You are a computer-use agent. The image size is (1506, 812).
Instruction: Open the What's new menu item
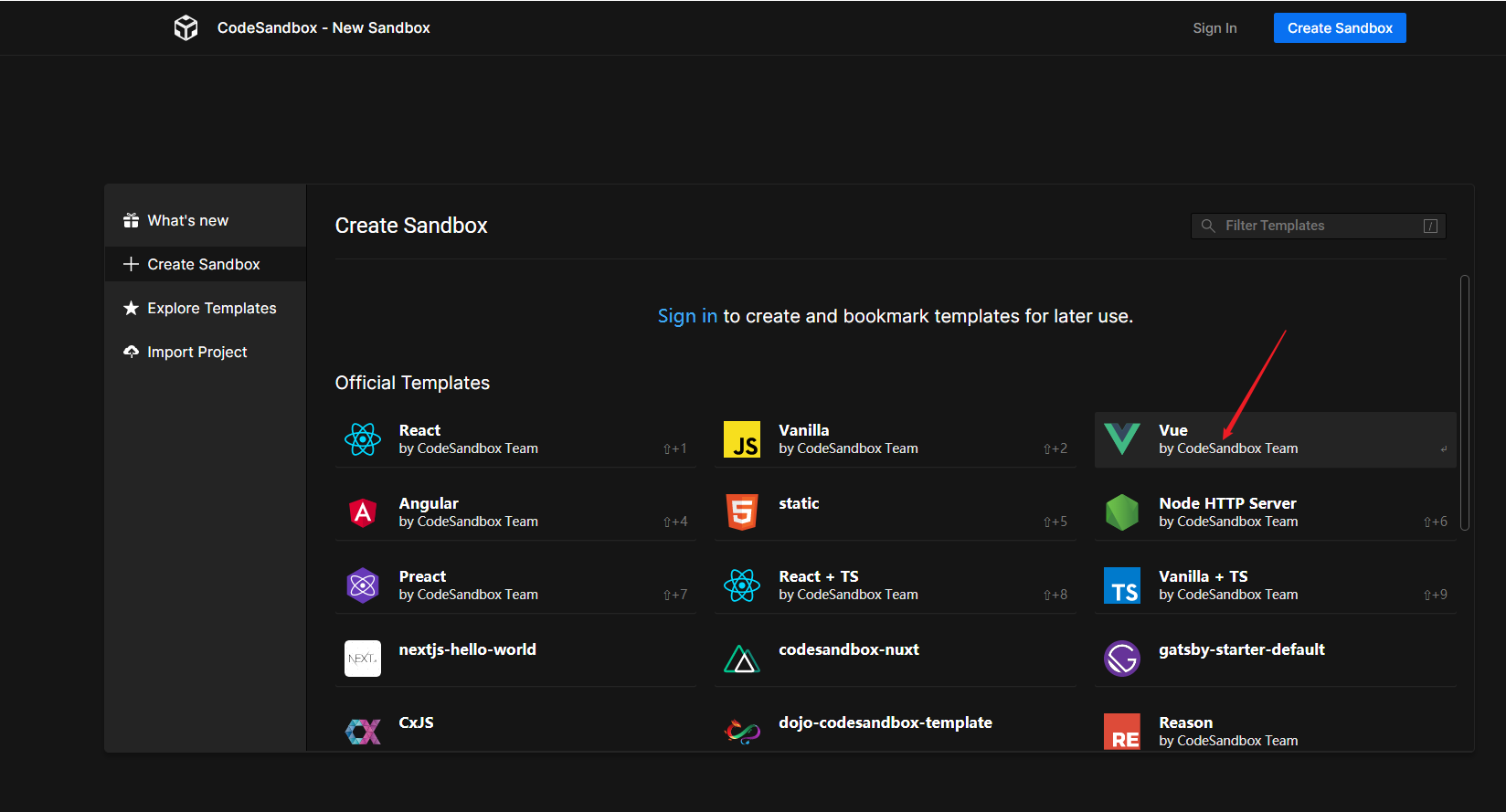click(188, 221)
